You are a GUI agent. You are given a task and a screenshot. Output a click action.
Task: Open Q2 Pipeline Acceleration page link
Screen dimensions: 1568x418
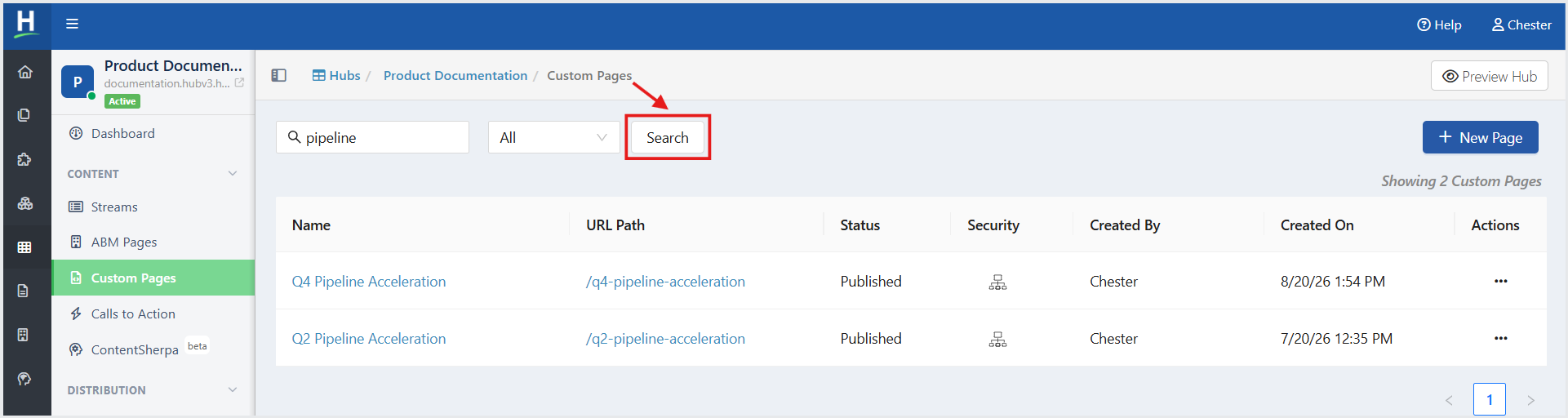pos(369,338)
